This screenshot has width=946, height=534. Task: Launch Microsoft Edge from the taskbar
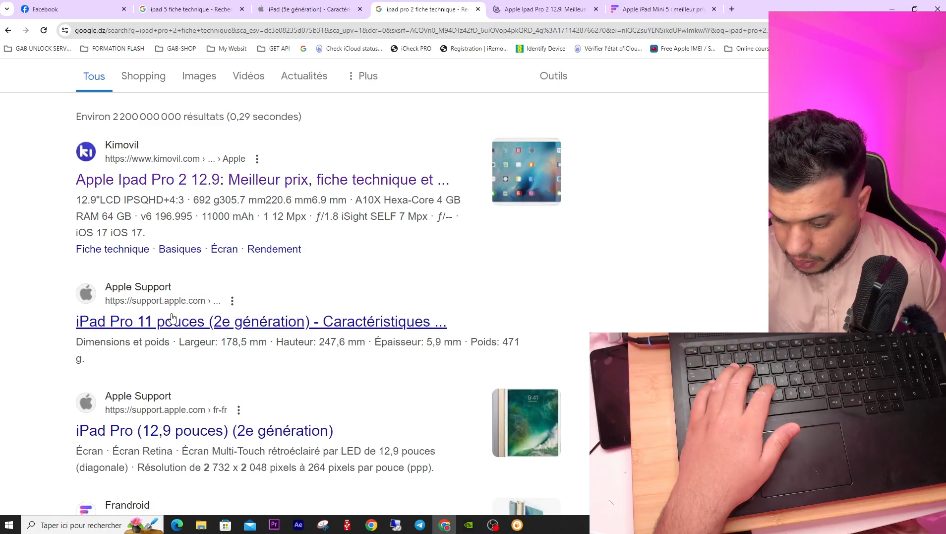click(x=177, y=525)
